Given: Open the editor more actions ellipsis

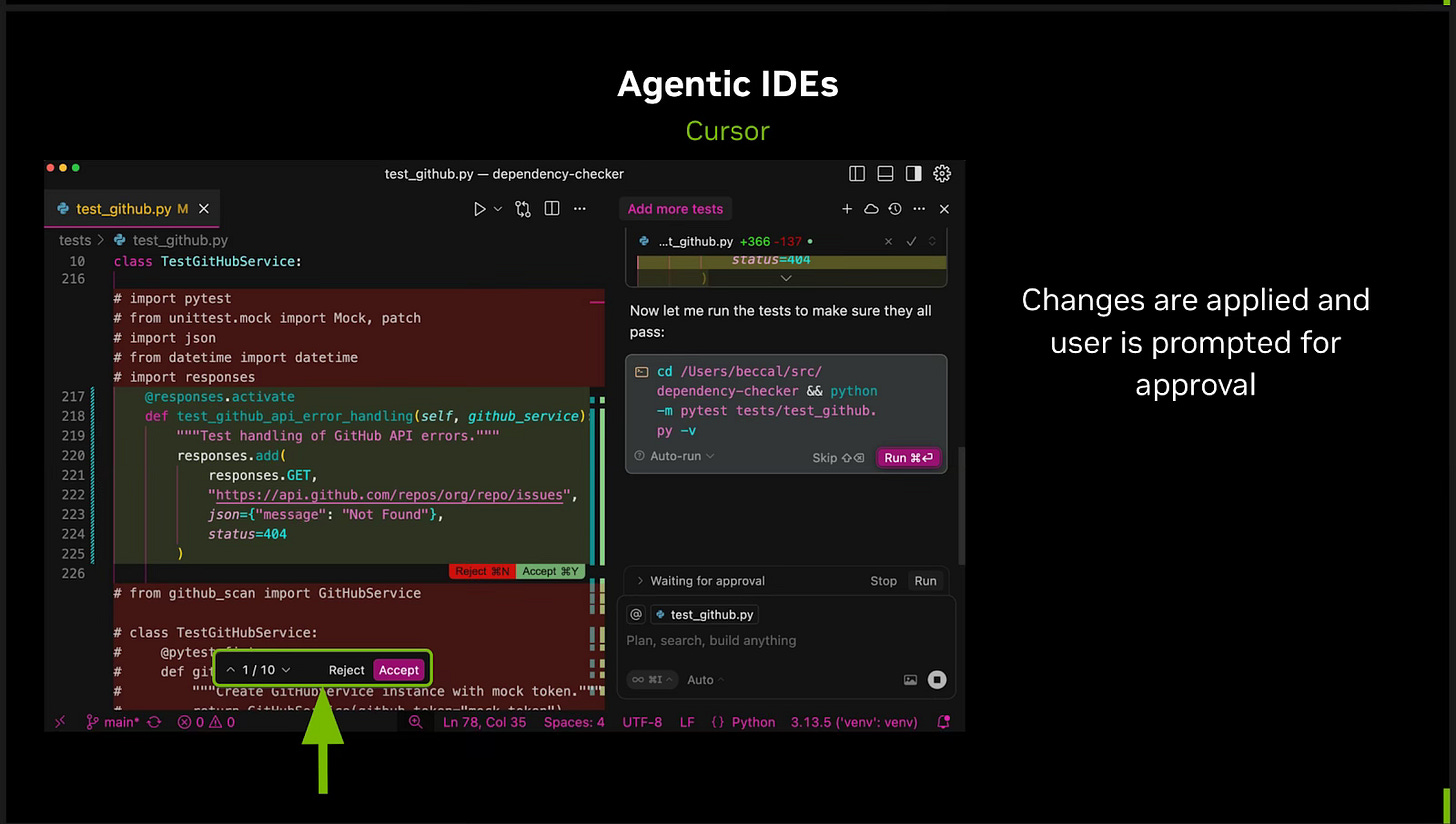Looking at the screenshot, I should click(580, 209).
